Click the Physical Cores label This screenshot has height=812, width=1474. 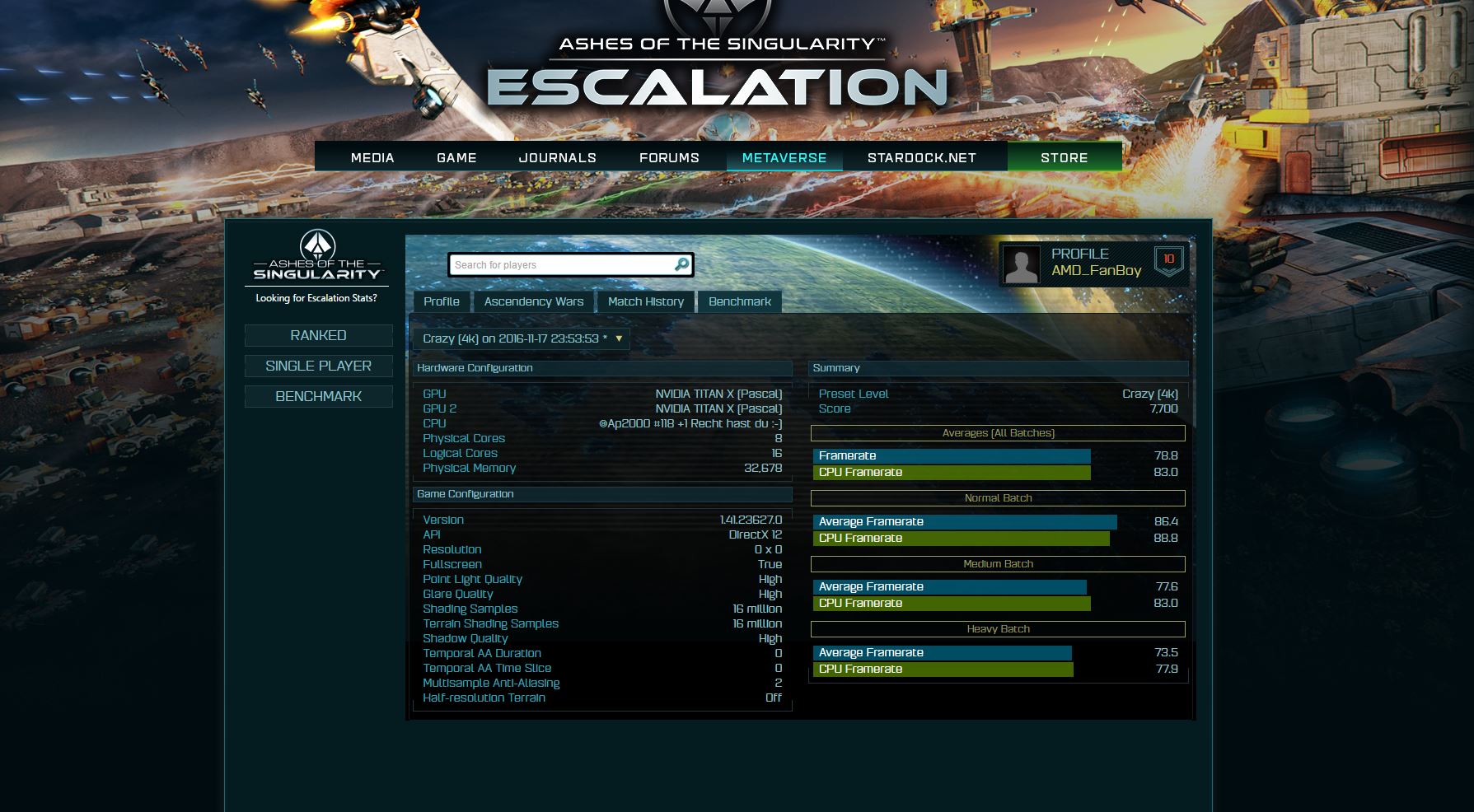[x=464, y=438]
